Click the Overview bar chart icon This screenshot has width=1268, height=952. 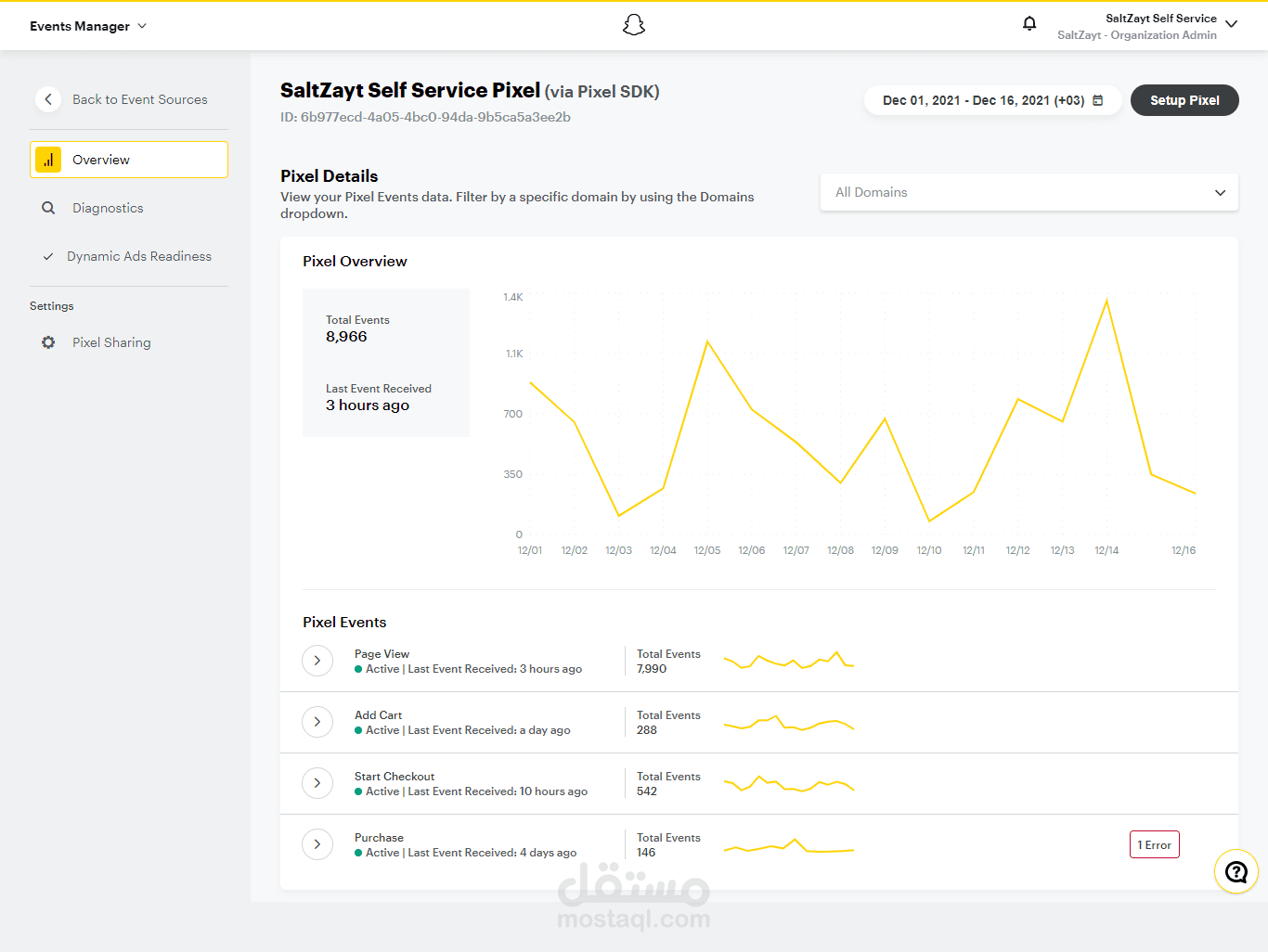(x=48, y=160)
